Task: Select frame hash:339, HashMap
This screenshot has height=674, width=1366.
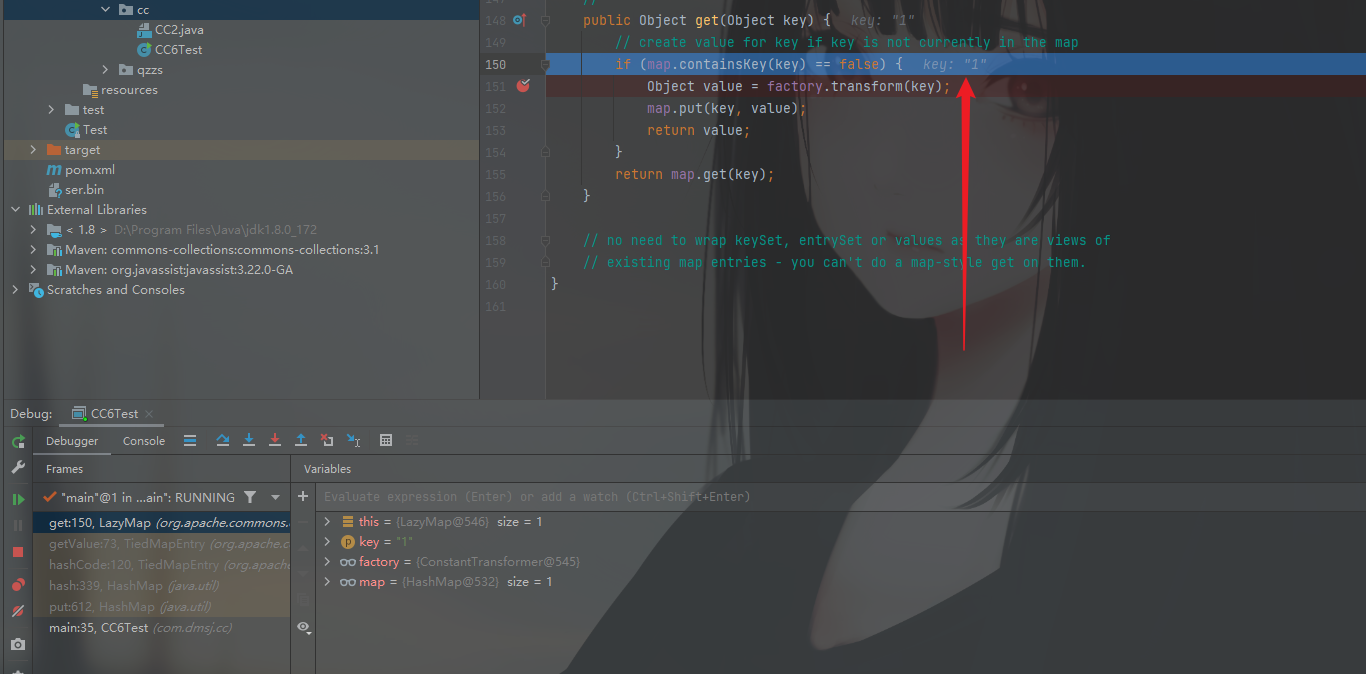Action: (x=162, y=586)
